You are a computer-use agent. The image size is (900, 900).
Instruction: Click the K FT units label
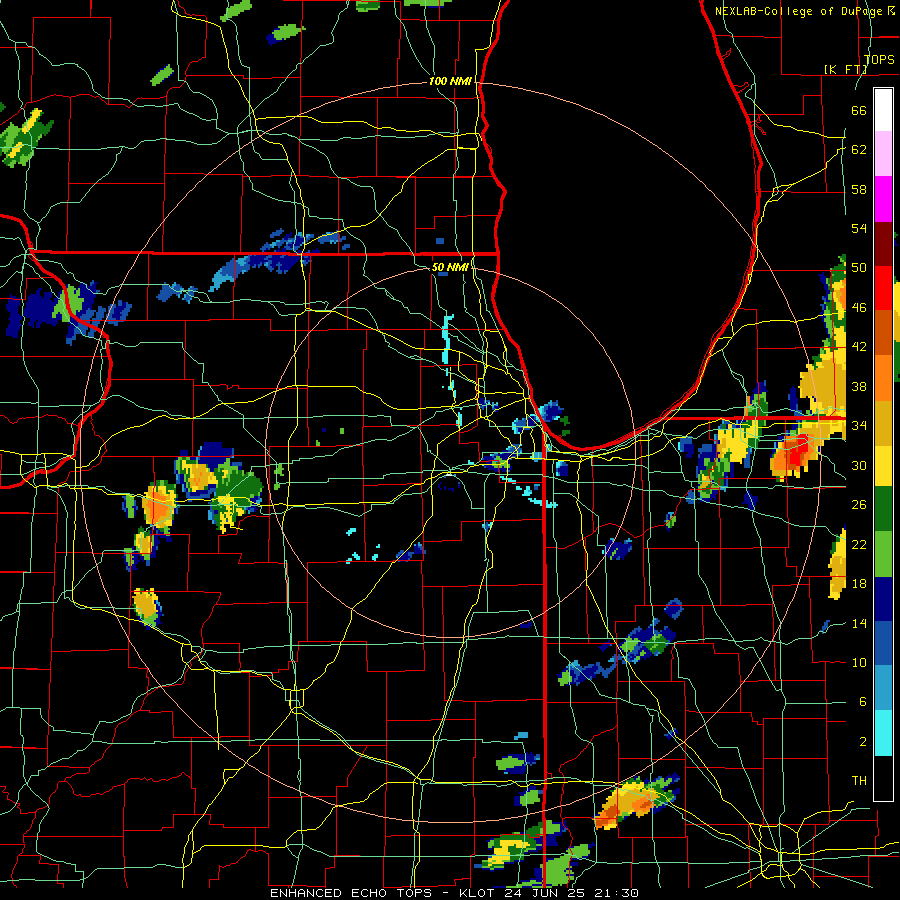(x=845, y=69)
